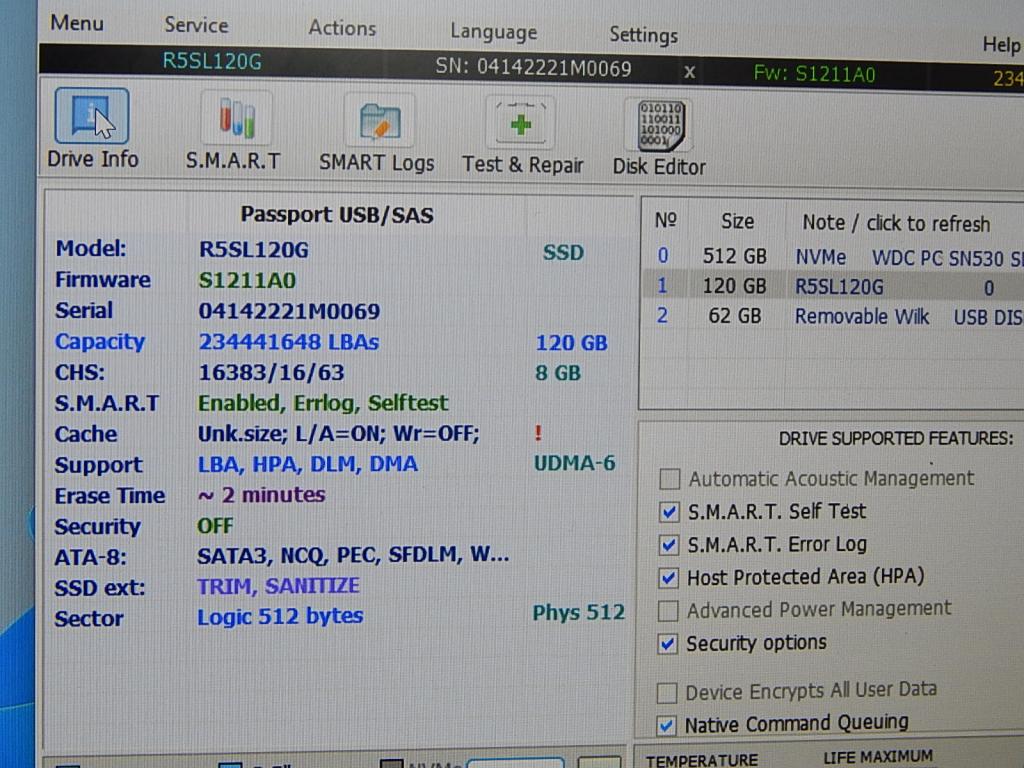
Task: Click the Logic 512 bytes value
Action: 280,616
